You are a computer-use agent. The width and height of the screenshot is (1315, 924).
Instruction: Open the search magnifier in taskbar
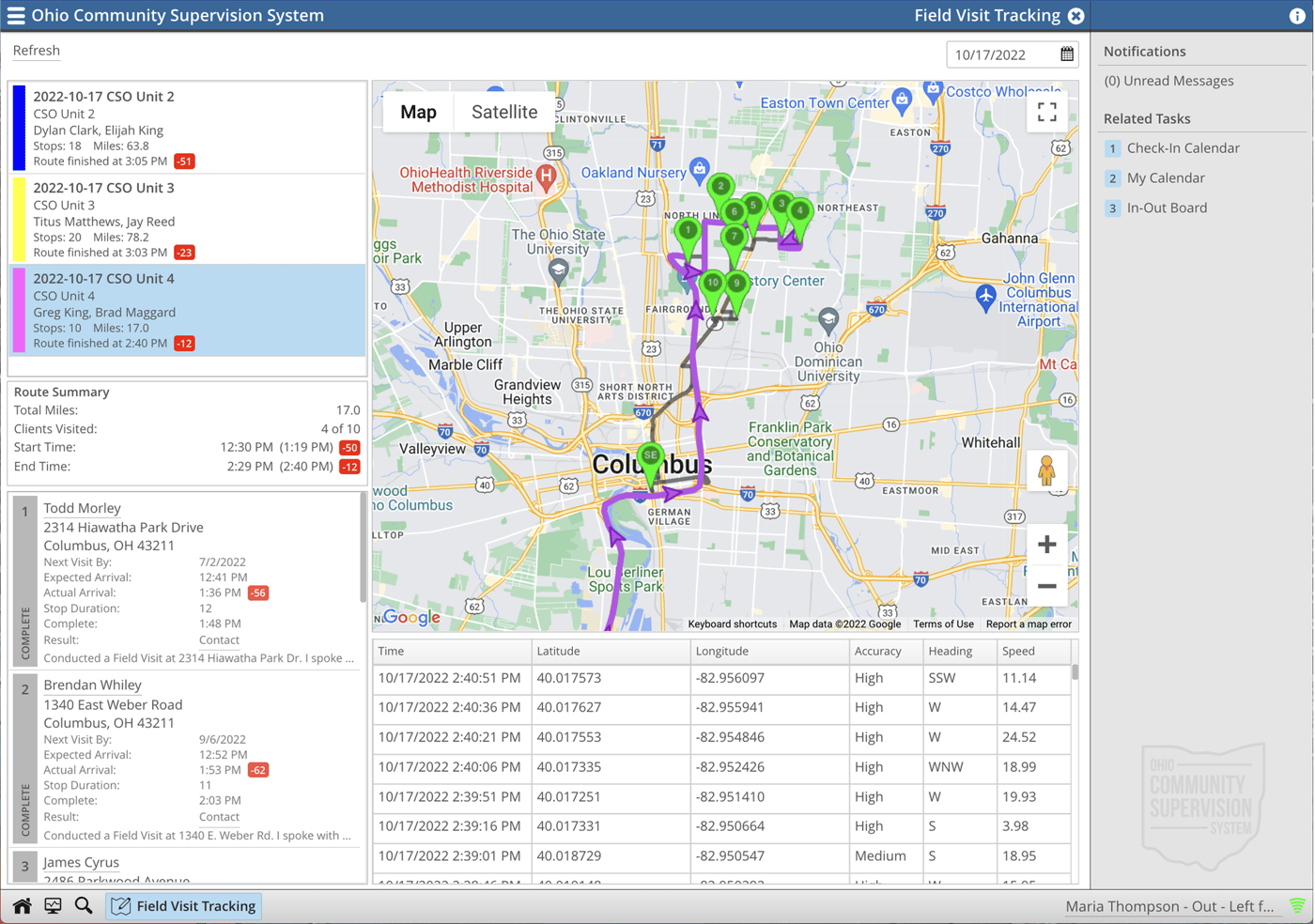pyautogui.click(x=84, y=906)
